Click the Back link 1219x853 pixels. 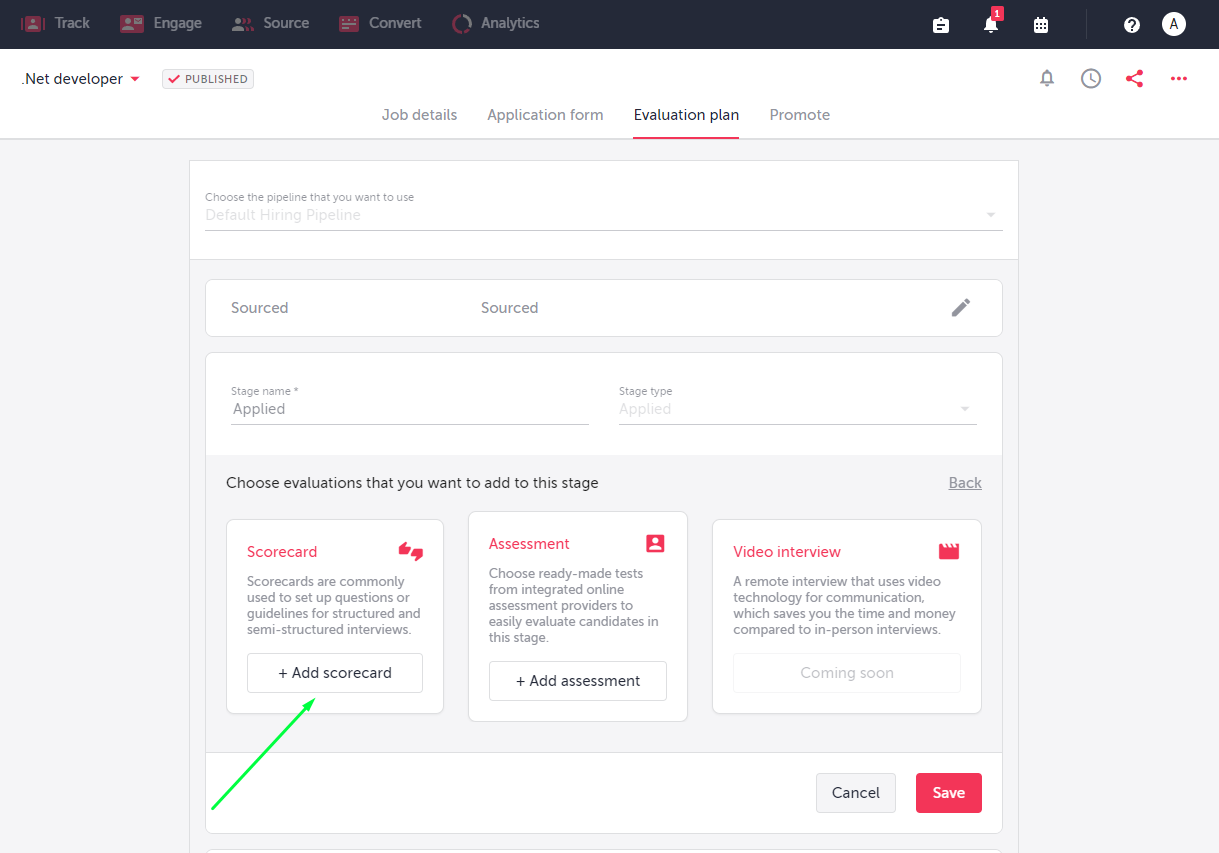click(x=964, y=482)
